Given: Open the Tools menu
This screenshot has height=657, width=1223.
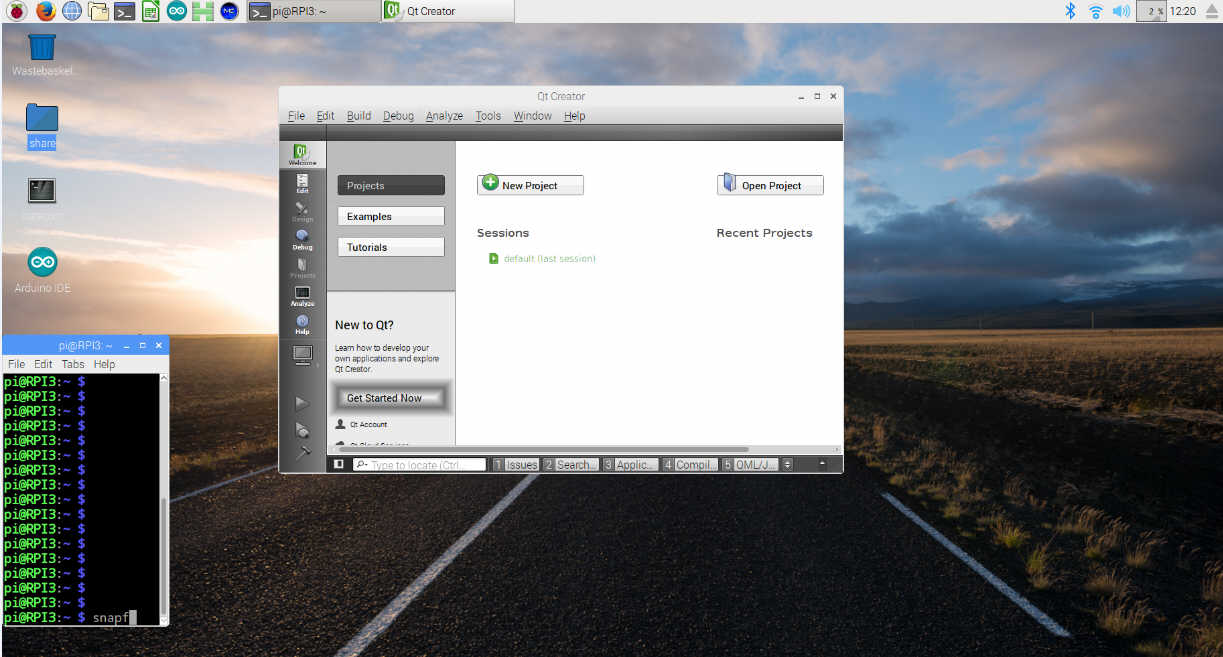Looking at the screenshot, I should (x=488, y=116).
